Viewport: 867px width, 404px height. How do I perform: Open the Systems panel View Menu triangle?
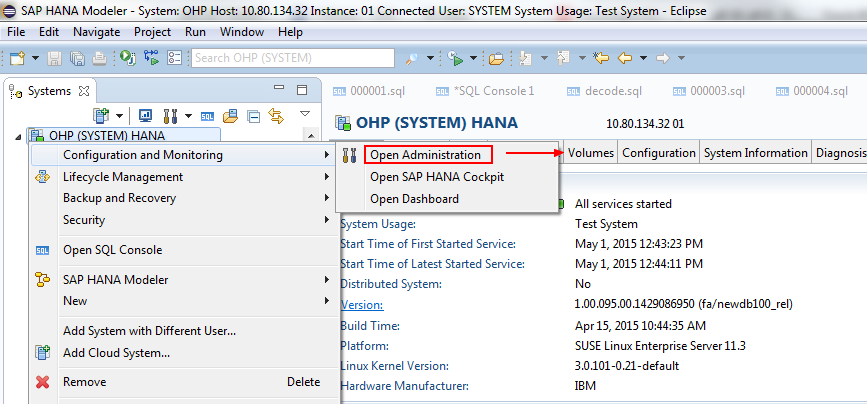coord(305,114)
